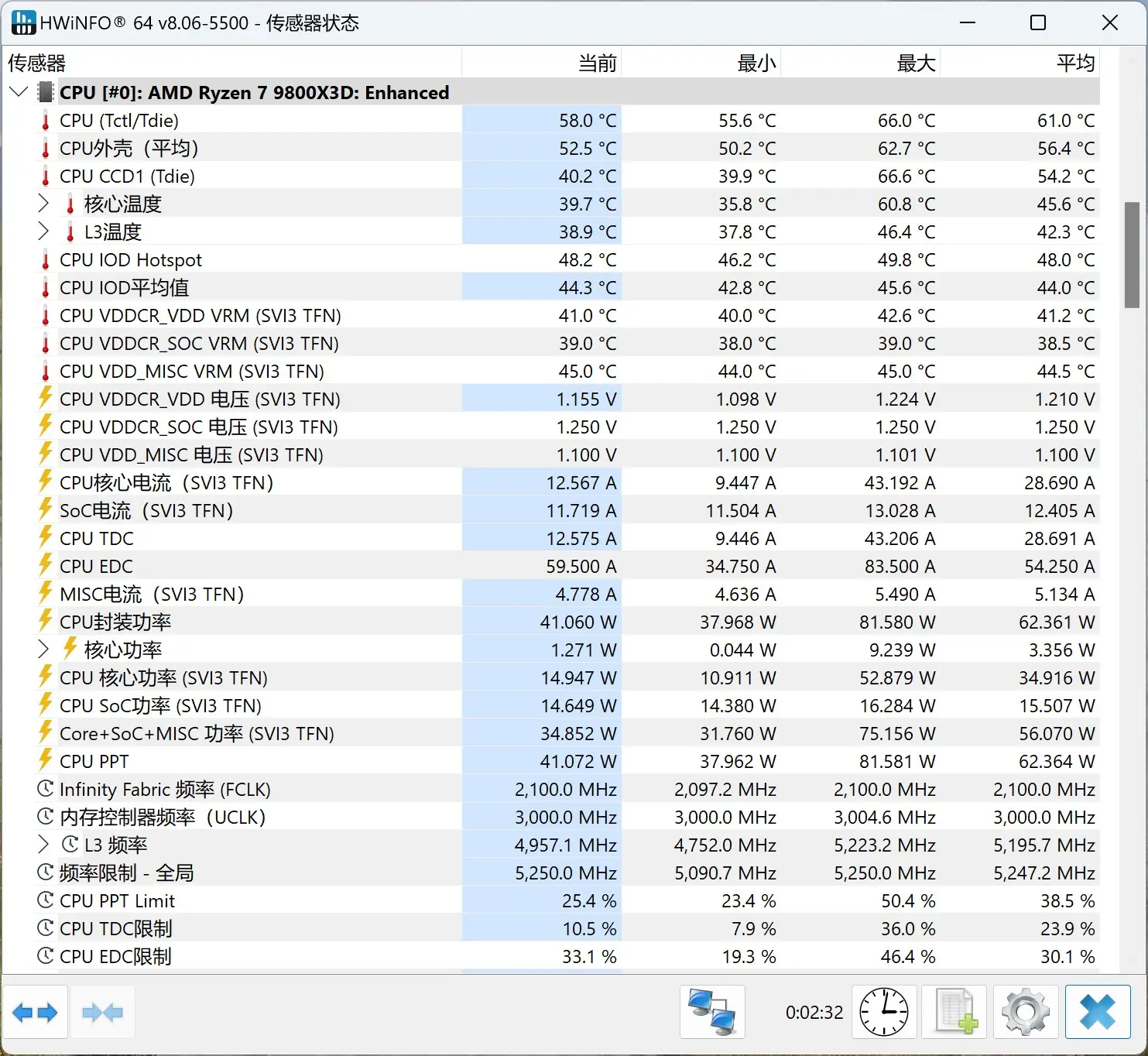Expand the L3温度 sensor group
Viewport: 1148px width, 1056px height.
pyautogui.click(x=43, y=231)
